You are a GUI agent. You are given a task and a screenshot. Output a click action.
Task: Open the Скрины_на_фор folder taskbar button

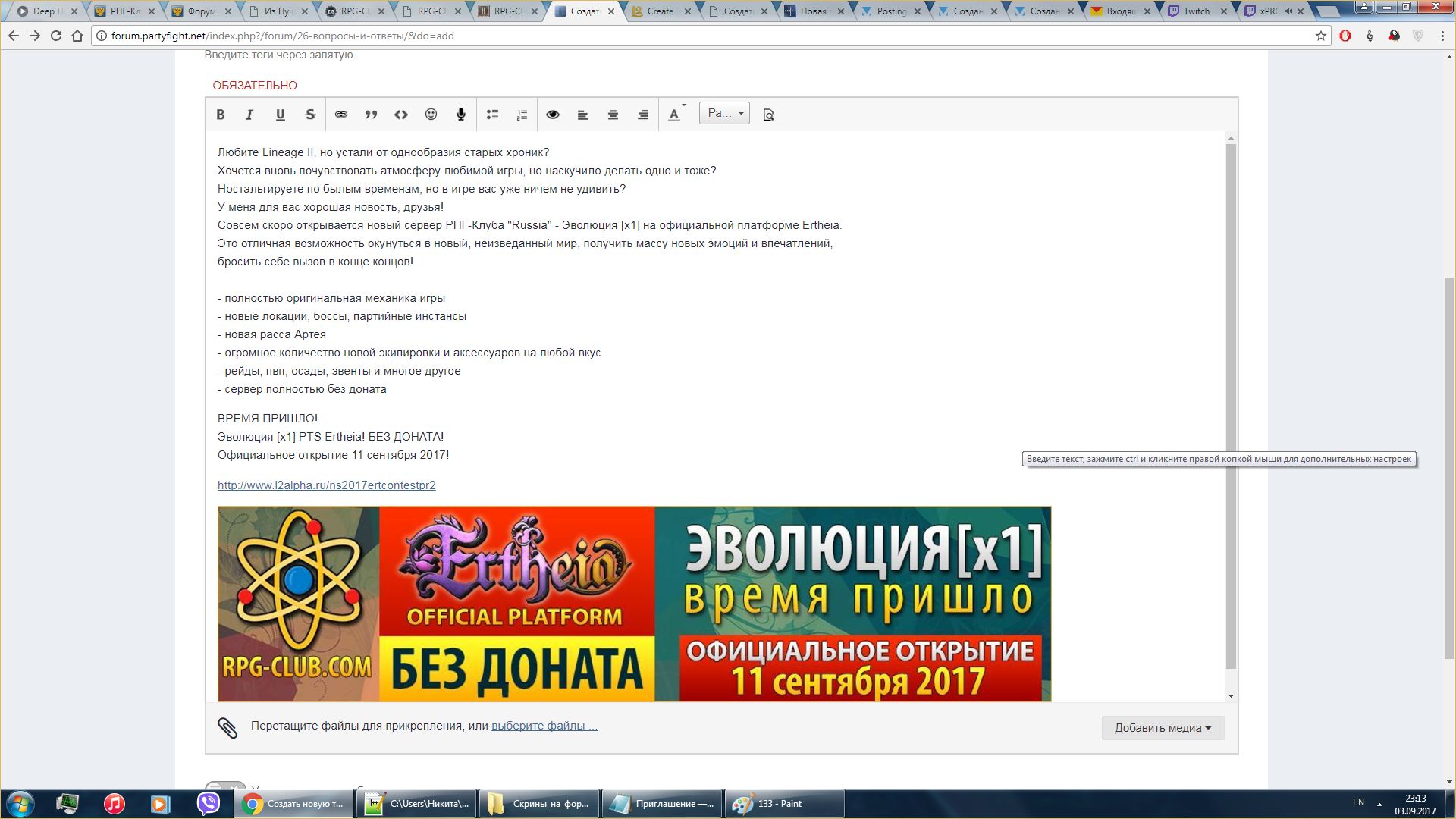(x=539, y=804)
